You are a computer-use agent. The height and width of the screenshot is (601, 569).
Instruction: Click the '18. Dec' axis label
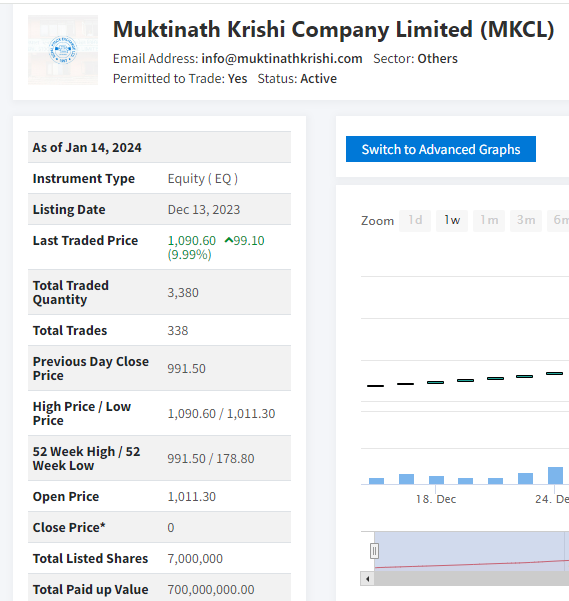pos(436,499)
